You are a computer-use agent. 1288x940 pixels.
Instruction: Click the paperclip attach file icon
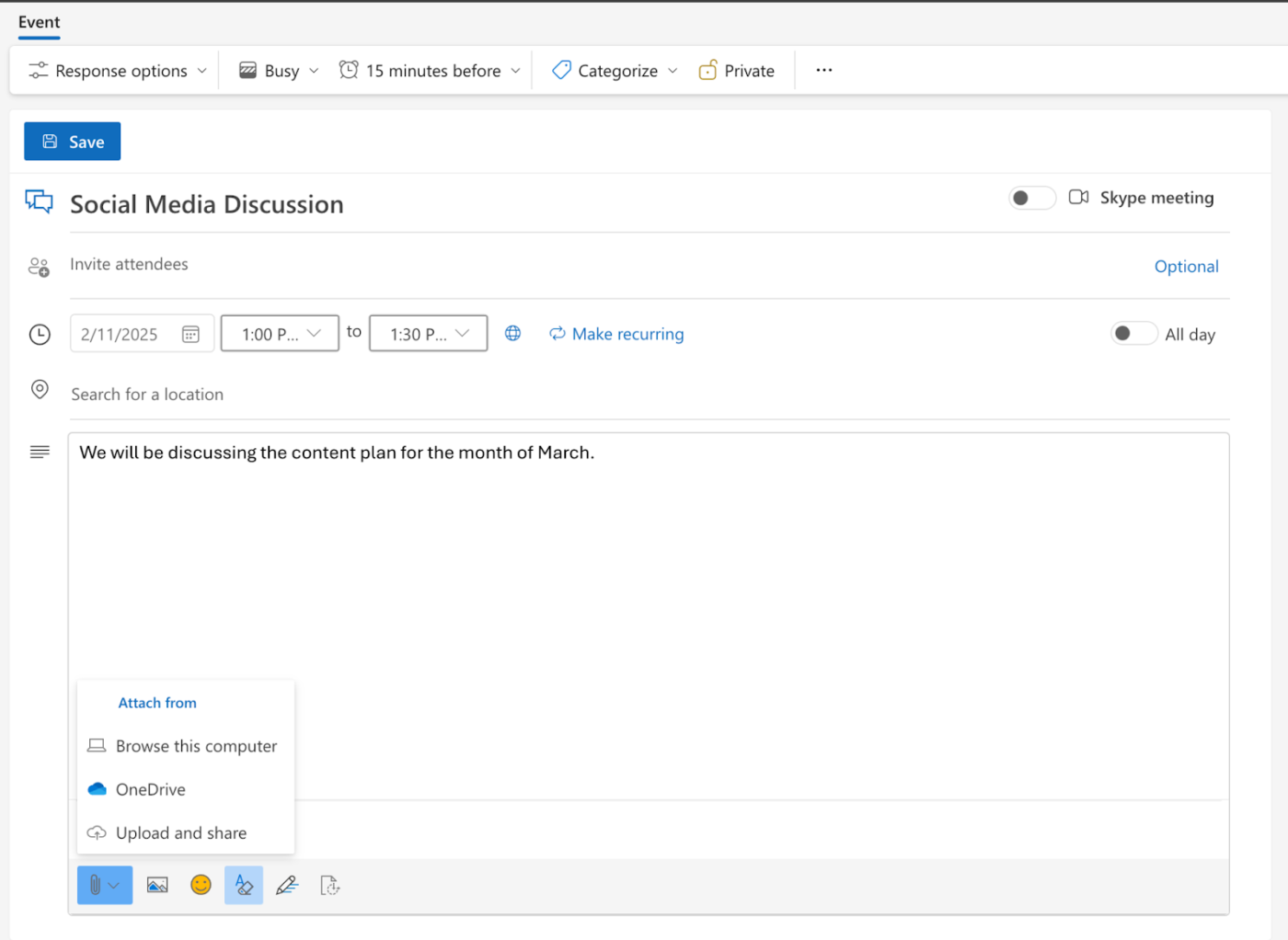[x=96, y=885]
